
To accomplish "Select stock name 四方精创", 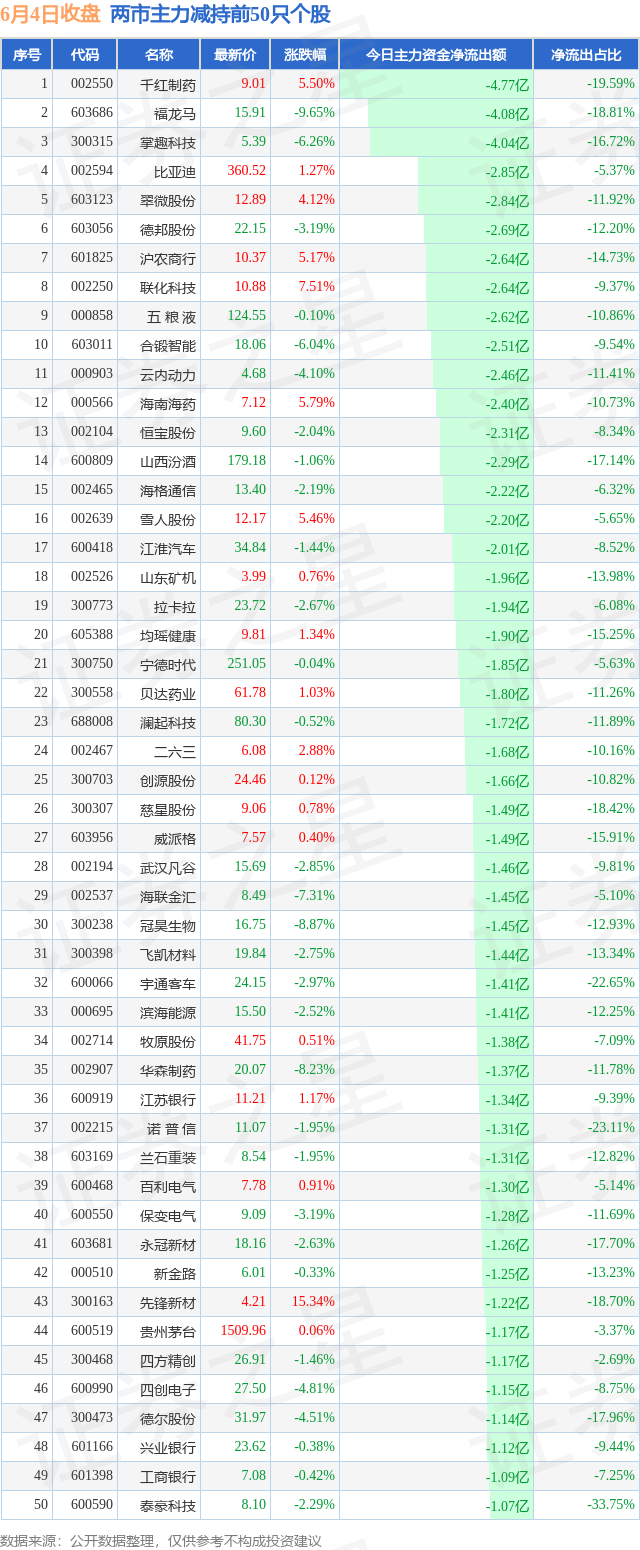I will click(168, 1360).
